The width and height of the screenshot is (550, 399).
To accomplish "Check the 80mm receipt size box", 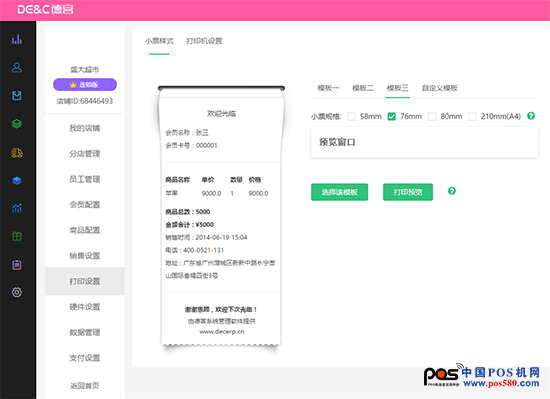I will [x=432, y=116].
